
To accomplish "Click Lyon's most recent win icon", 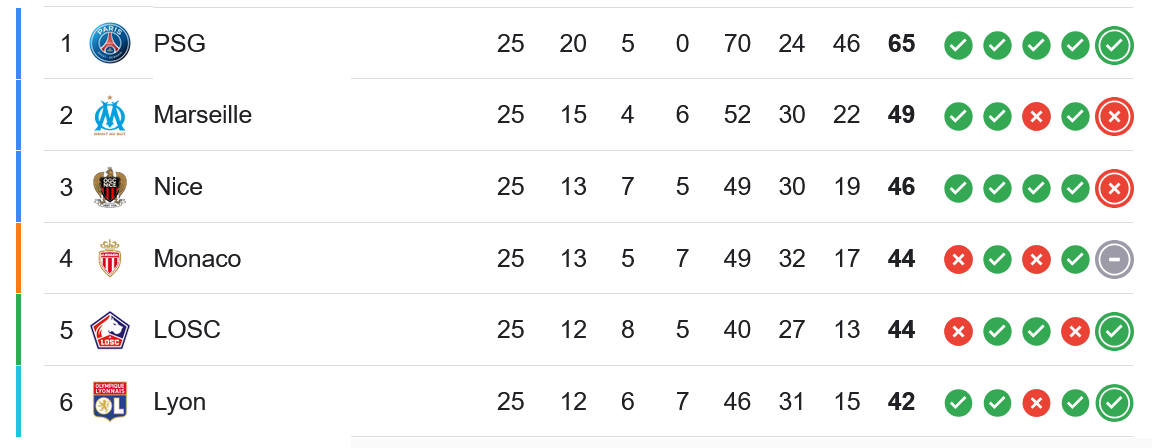I will (1114, 403).
